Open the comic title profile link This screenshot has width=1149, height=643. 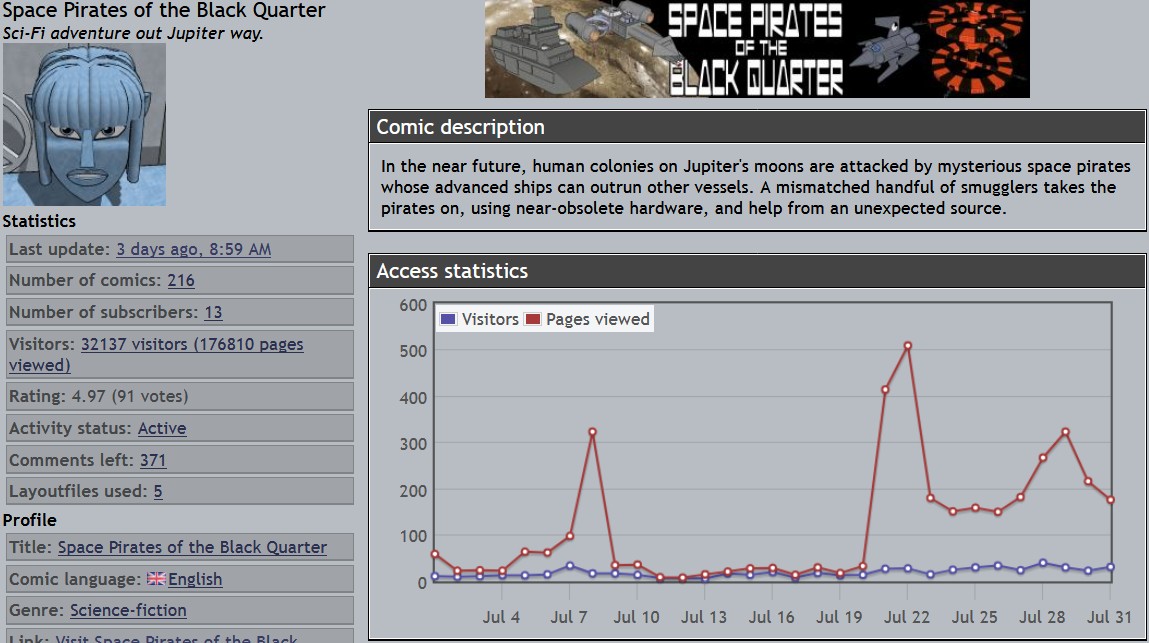pos(192,547)
